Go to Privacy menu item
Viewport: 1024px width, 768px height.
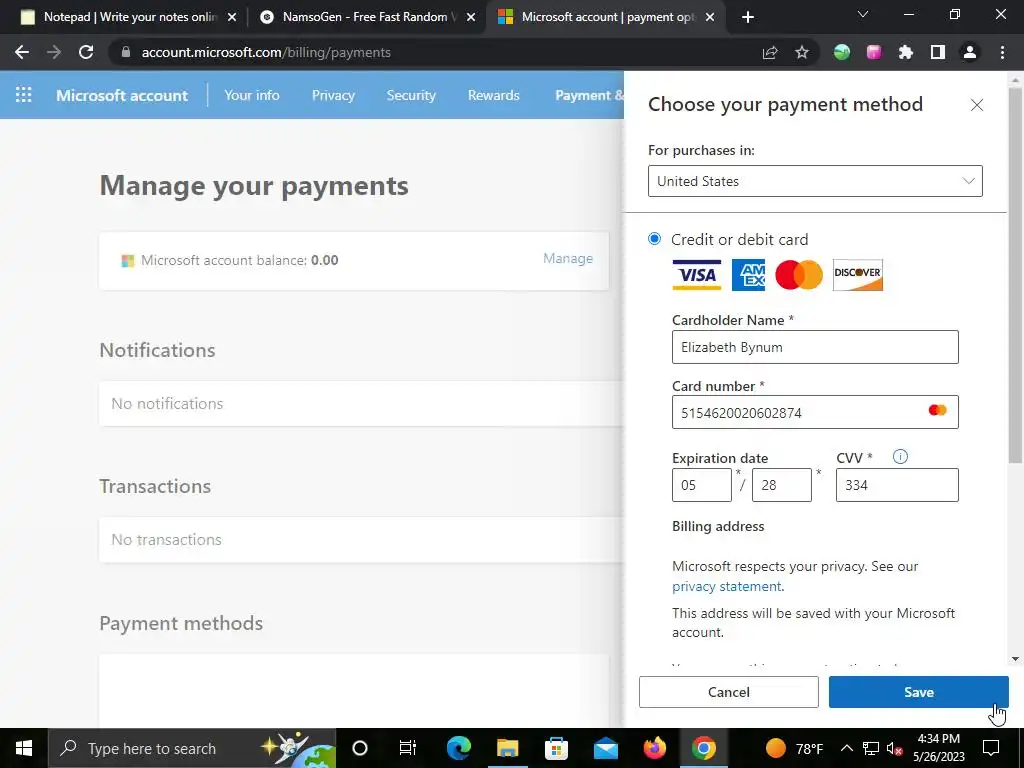(x=333, y=95)
